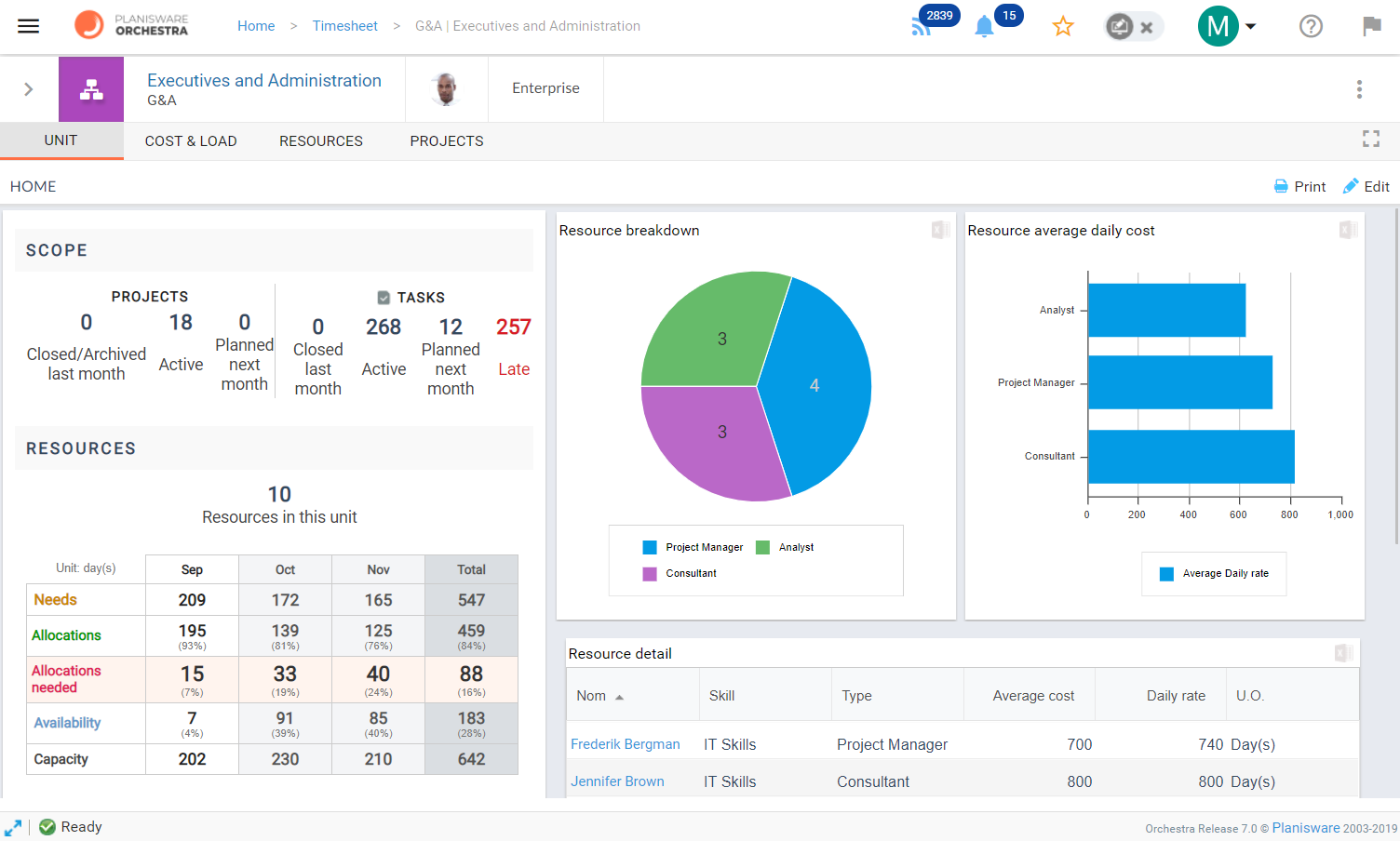1400x841 pixels.
Task: Open the hamburger main menu
Action: click(29, 26)
